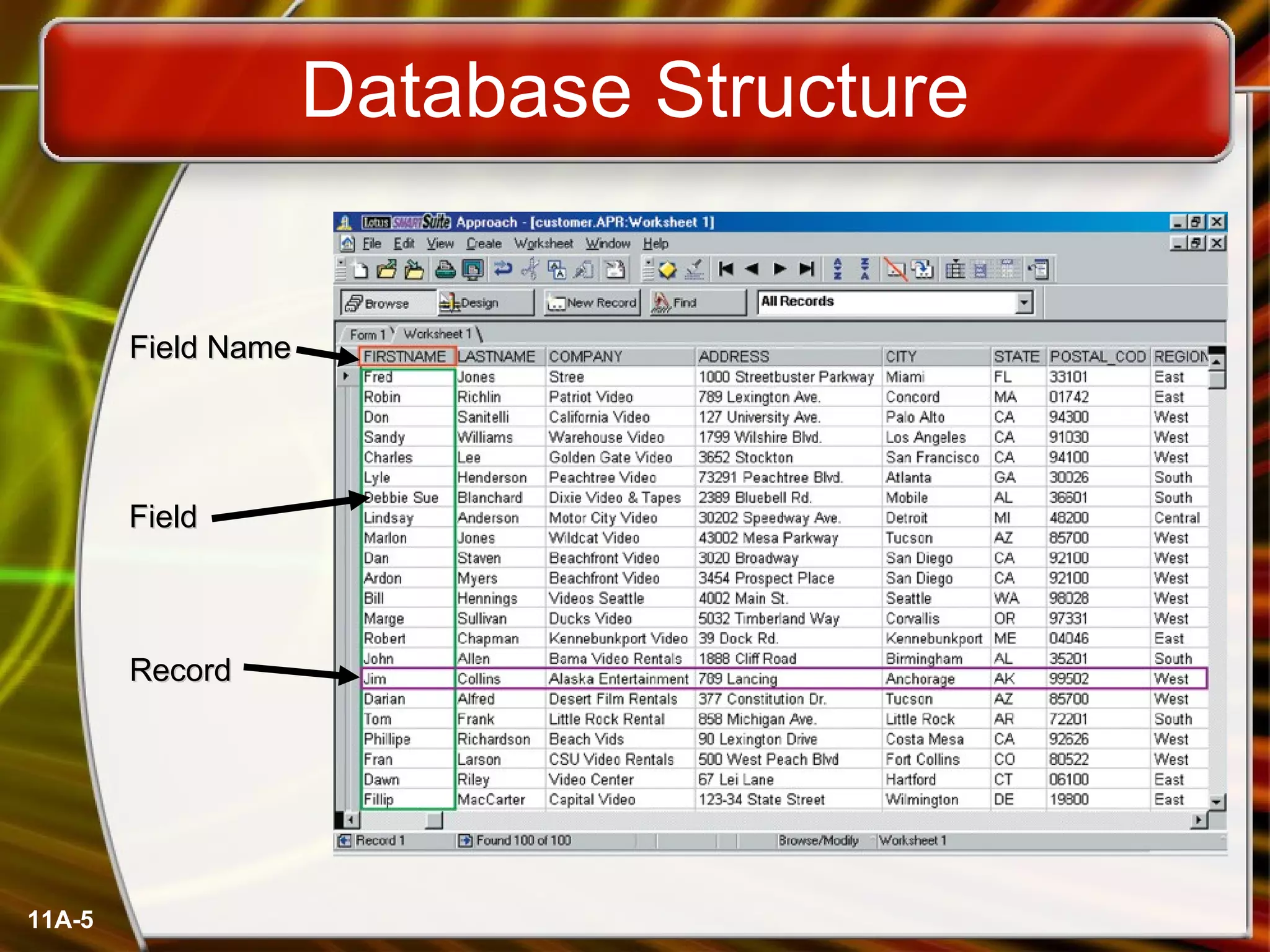Switch to the Form 1 tab
This screenshot has height=952, width=1270.
pos(367,335)
